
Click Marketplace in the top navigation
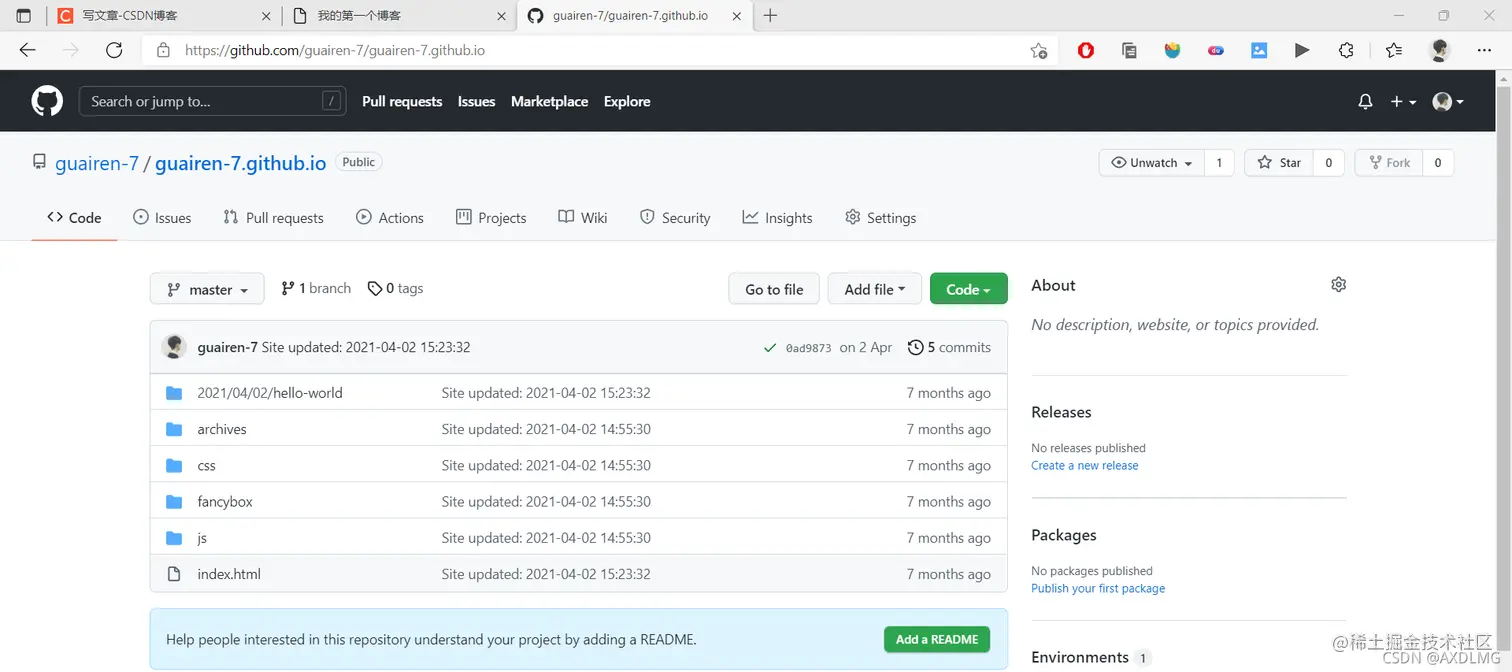549,102
